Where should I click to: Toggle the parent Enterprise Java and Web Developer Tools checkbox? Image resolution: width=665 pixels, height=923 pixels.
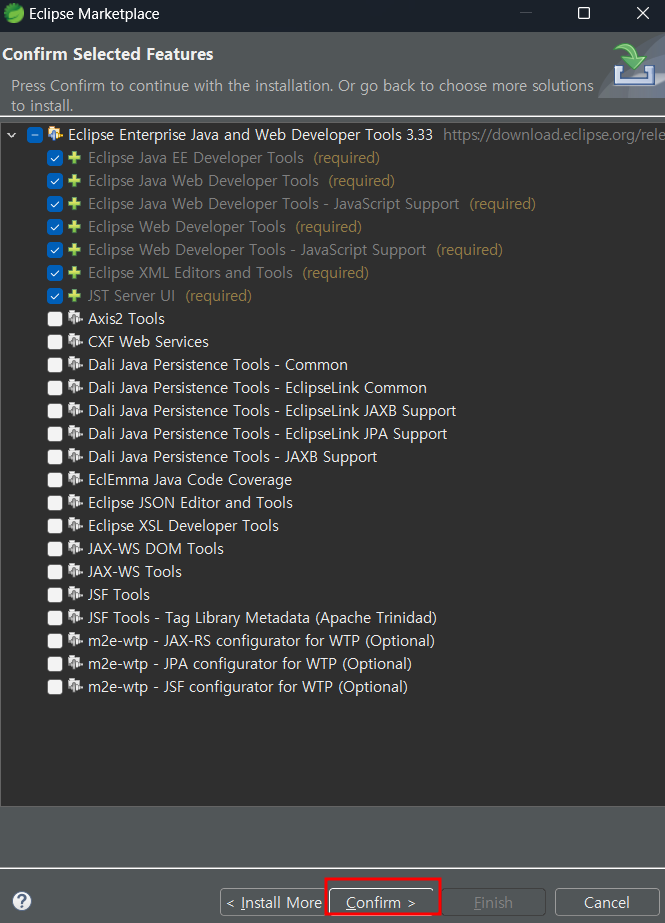(35, 135)
